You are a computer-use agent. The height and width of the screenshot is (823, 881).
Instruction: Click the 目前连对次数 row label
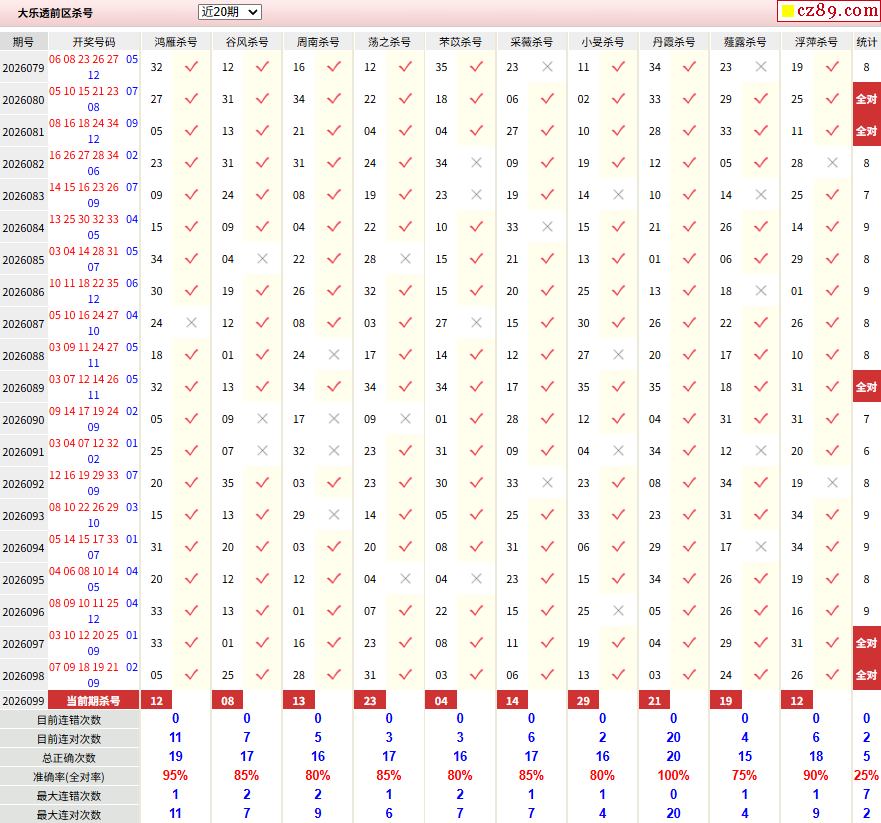(69, 739)
